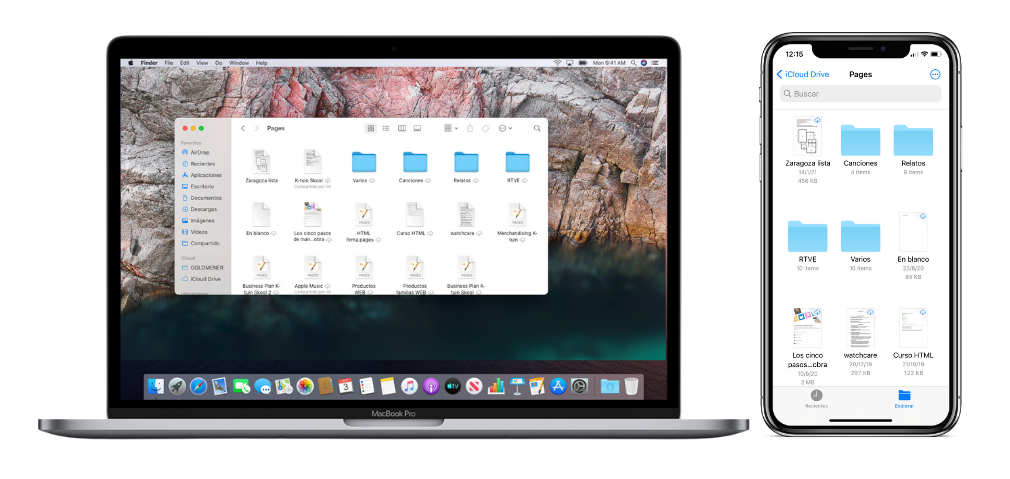Select Descargas in the Finder sidebar
Screen dimensions: 1010x479
click(198, 209)
